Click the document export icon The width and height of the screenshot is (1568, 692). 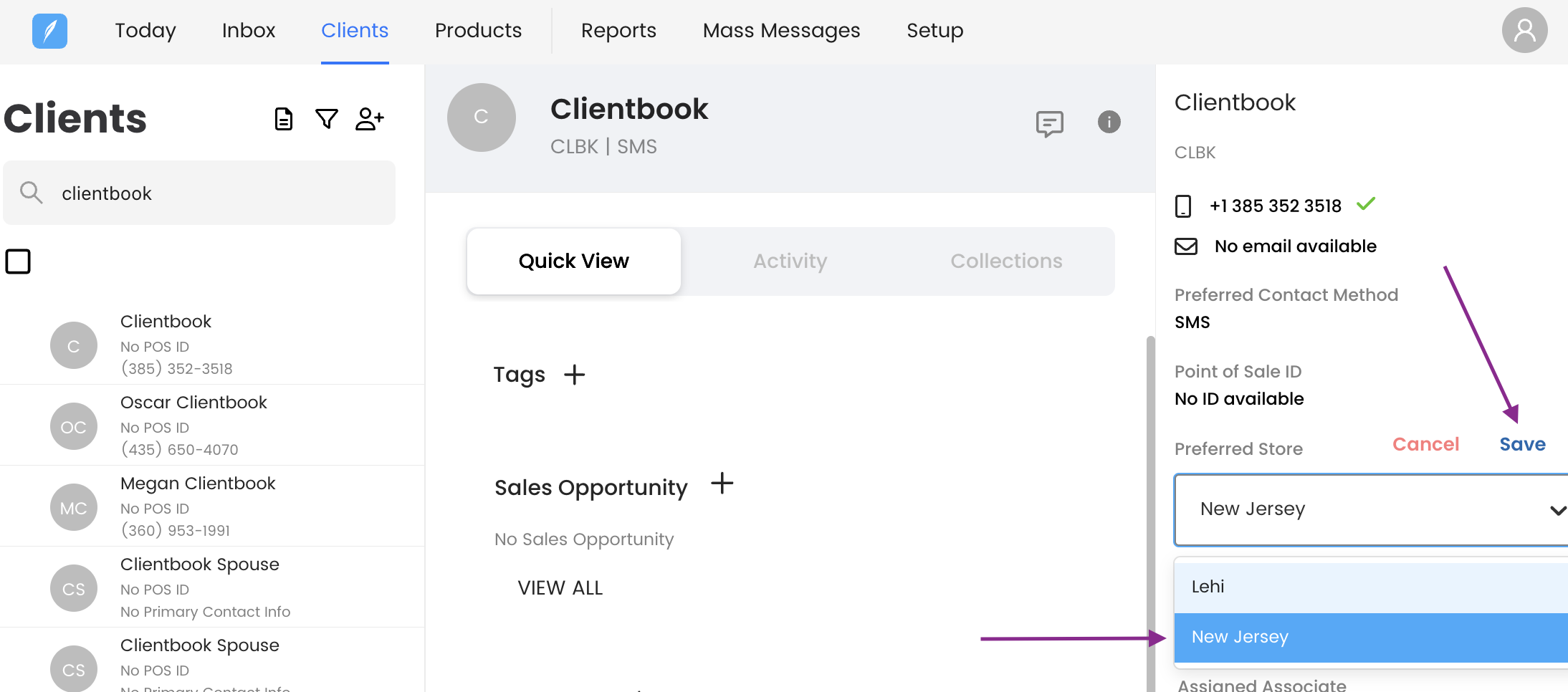(x=284, y=119)
